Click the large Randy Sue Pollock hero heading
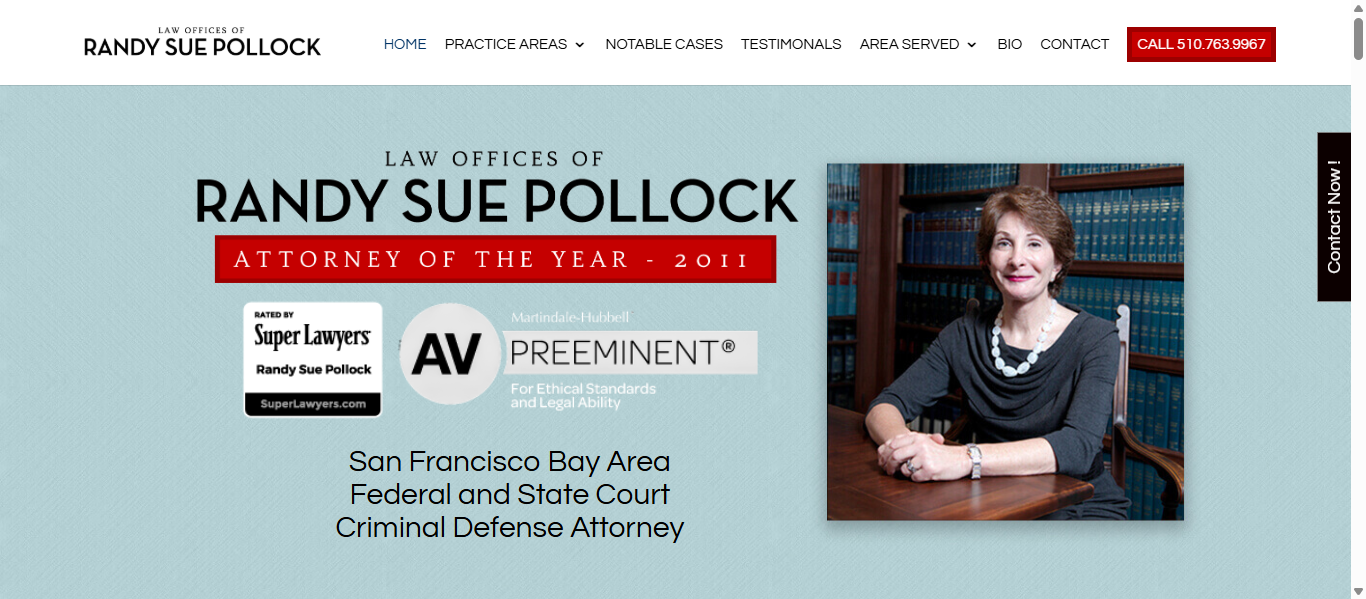 click(496, 200)
